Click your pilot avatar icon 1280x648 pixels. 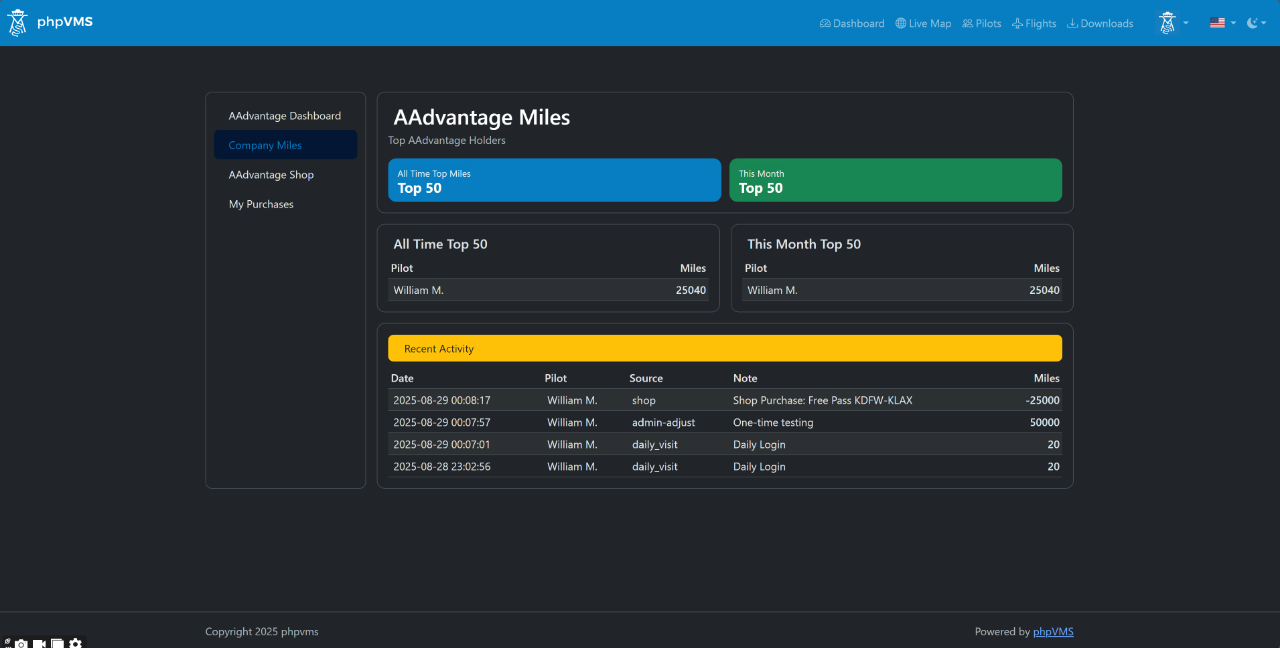[x=1166, y=22]
